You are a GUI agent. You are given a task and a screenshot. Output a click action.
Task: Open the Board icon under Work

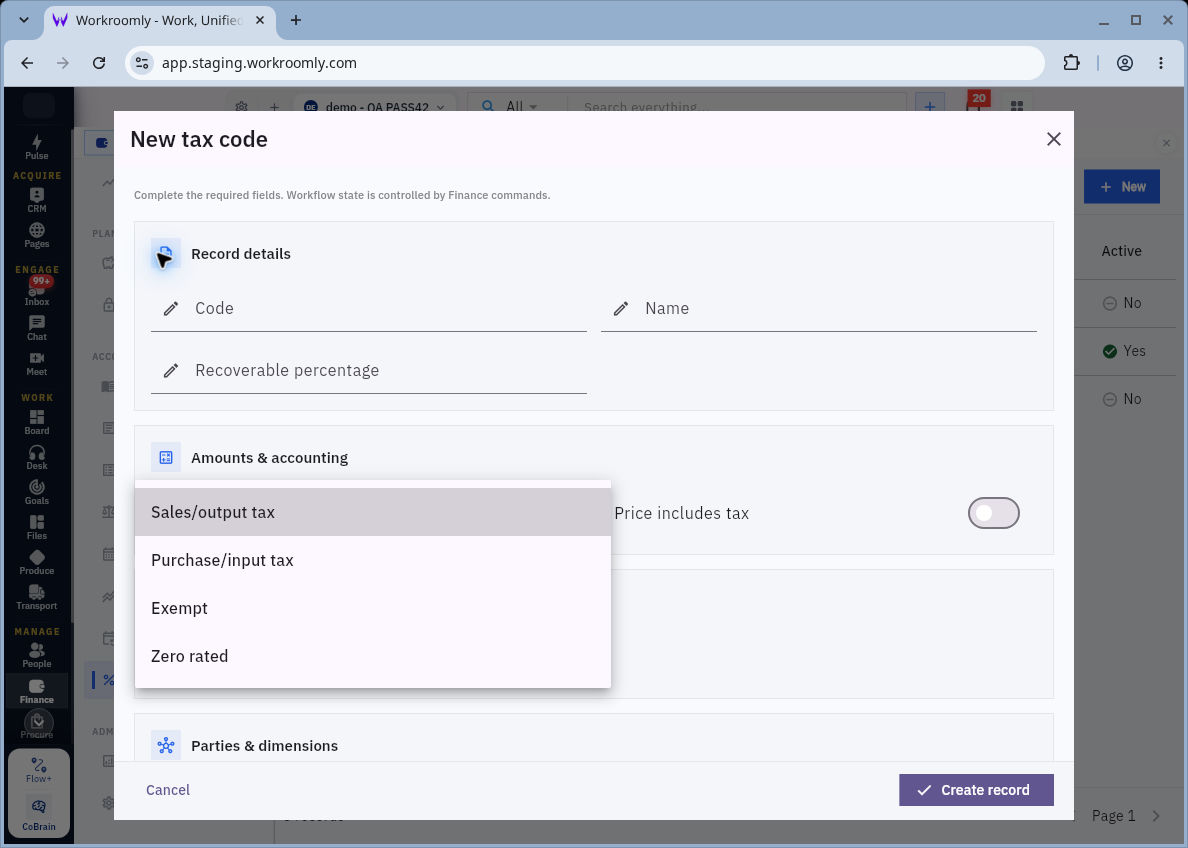pos(36,422)
